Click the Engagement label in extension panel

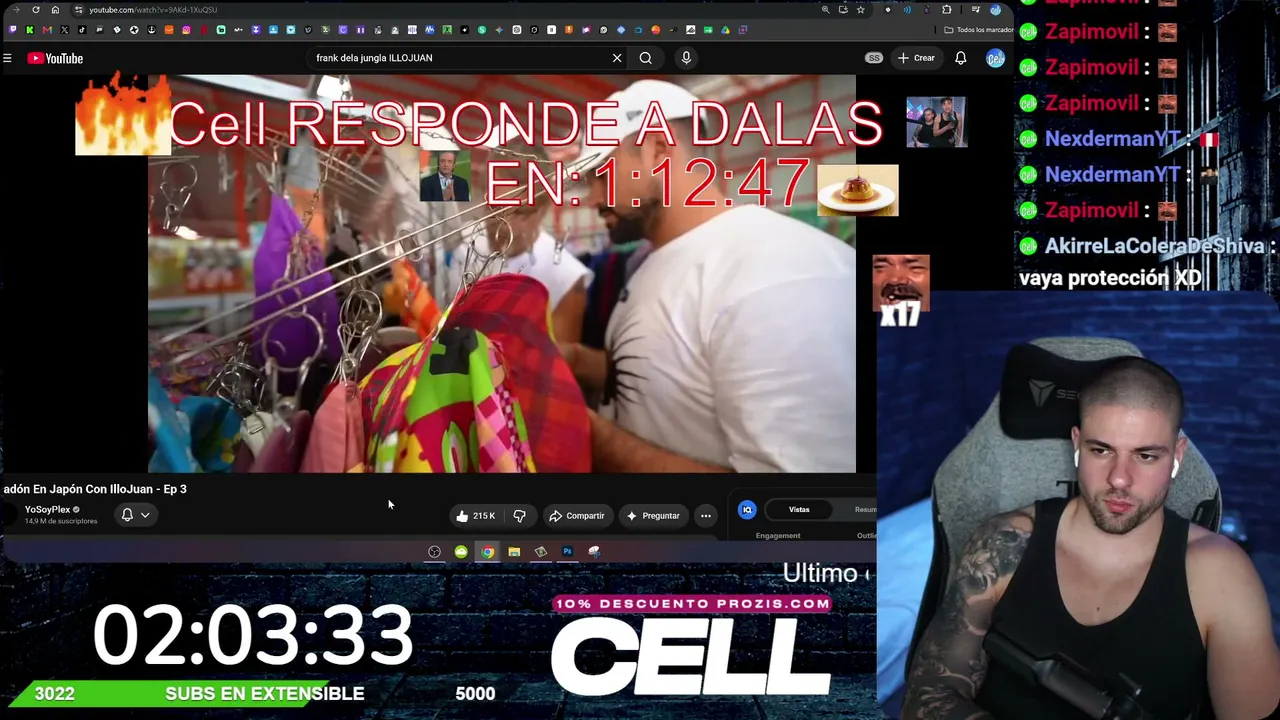coord(778,536)
